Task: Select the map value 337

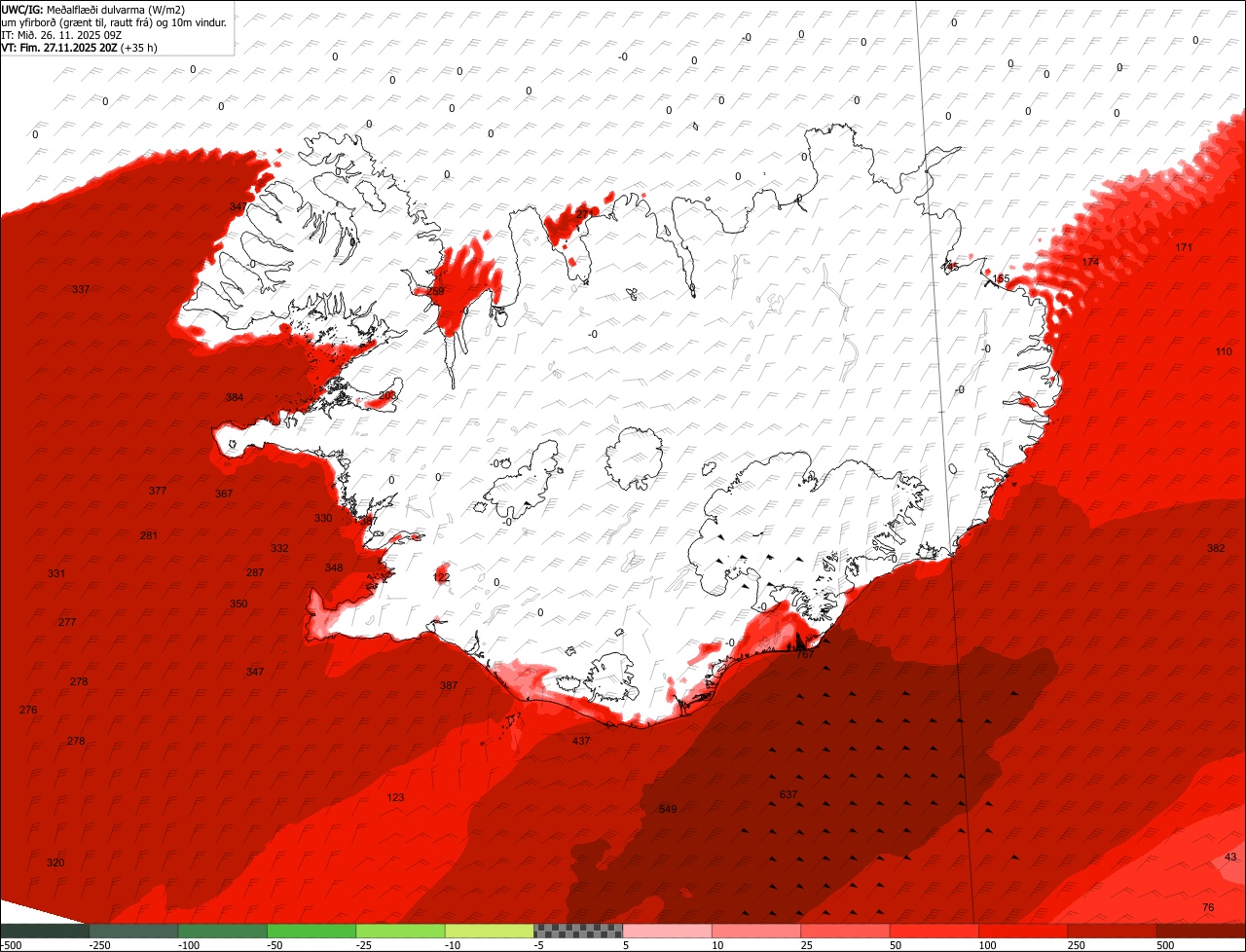Action: 81,290
